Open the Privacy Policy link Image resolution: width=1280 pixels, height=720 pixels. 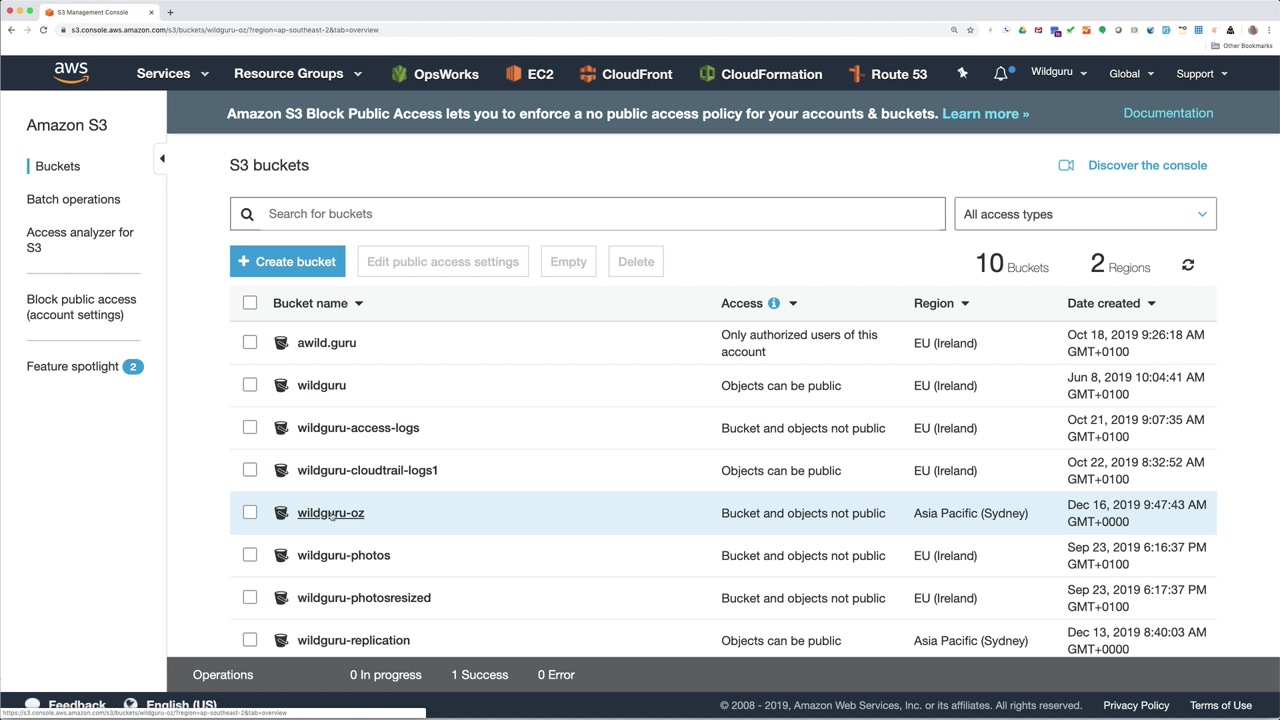click(x=1136, y=705)
